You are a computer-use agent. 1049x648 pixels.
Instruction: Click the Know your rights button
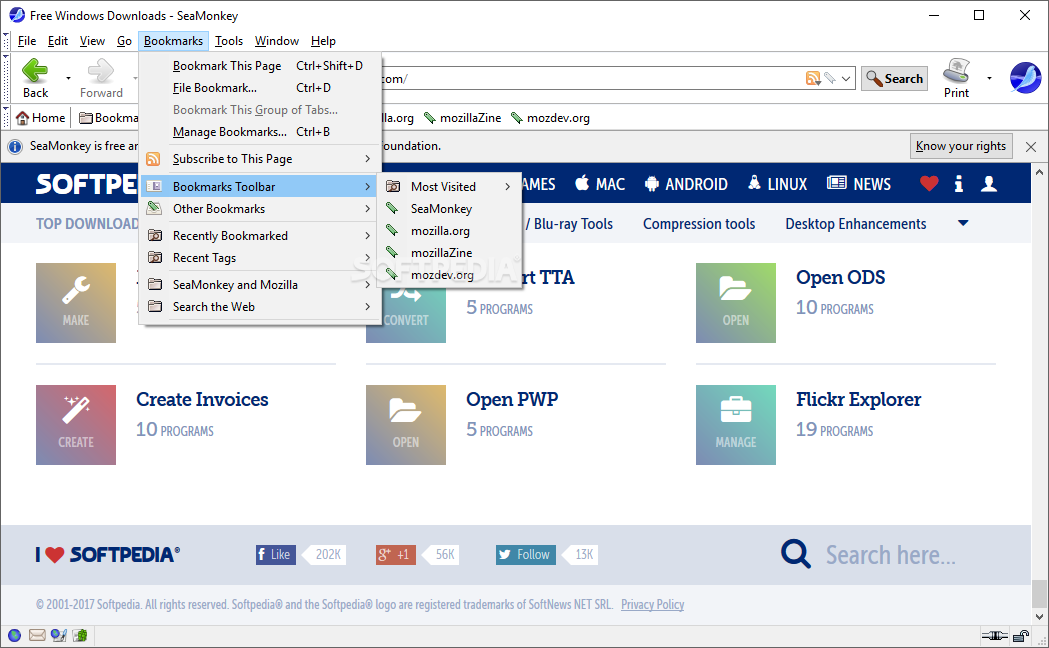pyautogui.click(x=961, y=146)
